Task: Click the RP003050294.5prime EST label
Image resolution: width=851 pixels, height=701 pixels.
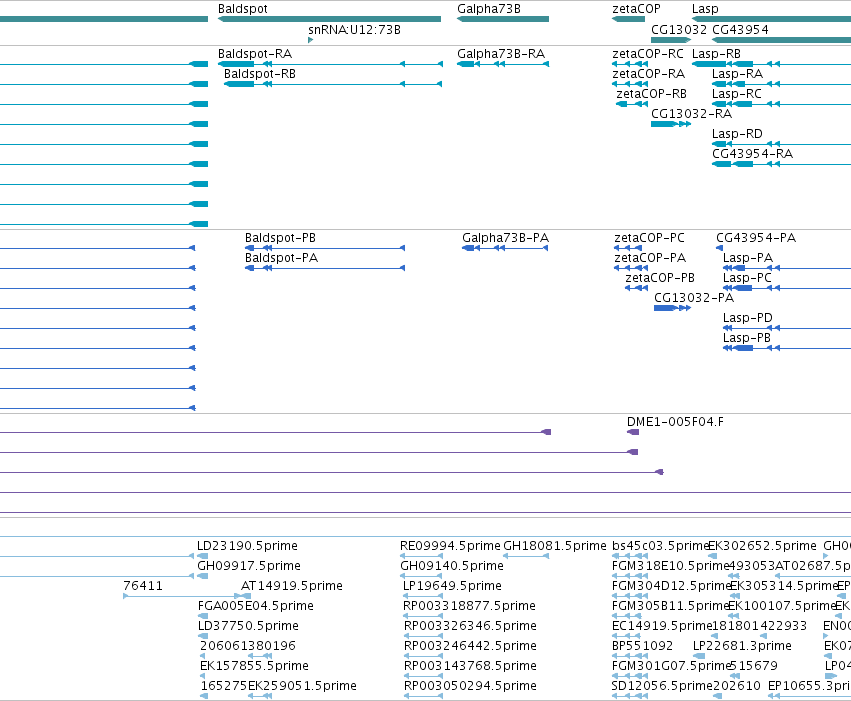Action: 470,686
